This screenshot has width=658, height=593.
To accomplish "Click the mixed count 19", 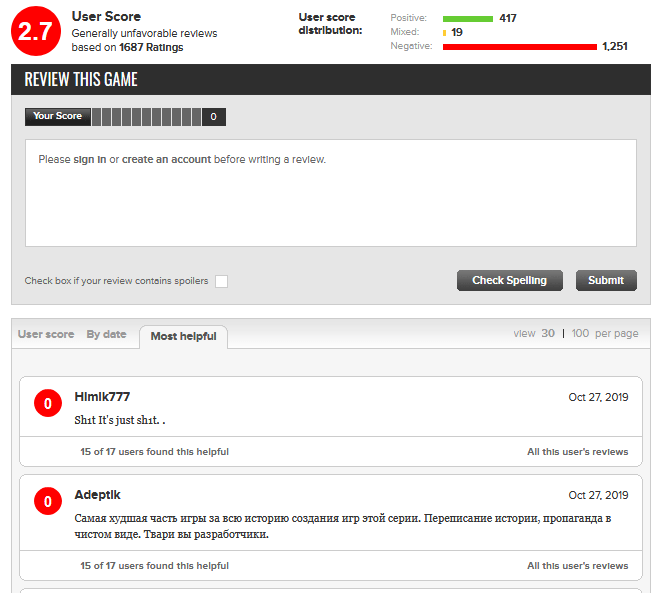I will click(457, 32).
